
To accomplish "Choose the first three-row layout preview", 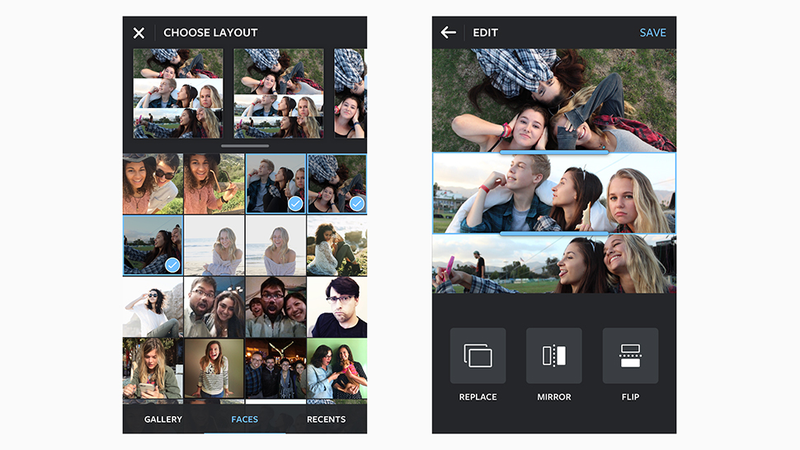I will click(x=178, y=93).
